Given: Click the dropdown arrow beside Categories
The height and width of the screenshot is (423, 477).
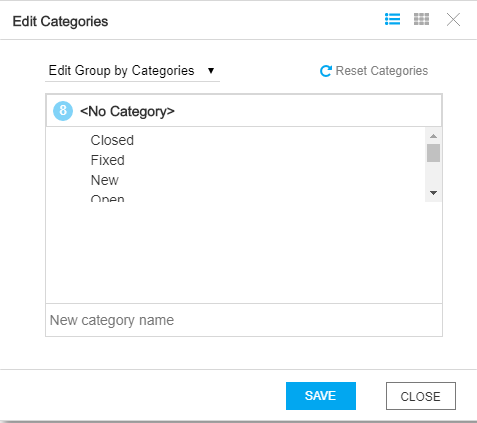Looking at the screenshot, I should point(211,71).
